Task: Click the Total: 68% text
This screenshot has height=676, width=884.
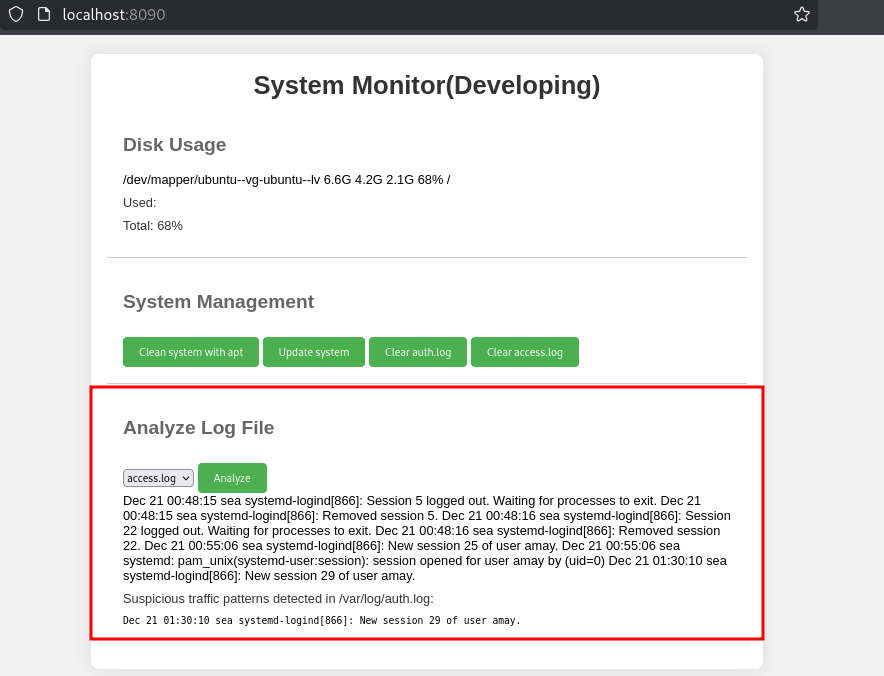Action: pyautogui.click(x=153, y=226)
